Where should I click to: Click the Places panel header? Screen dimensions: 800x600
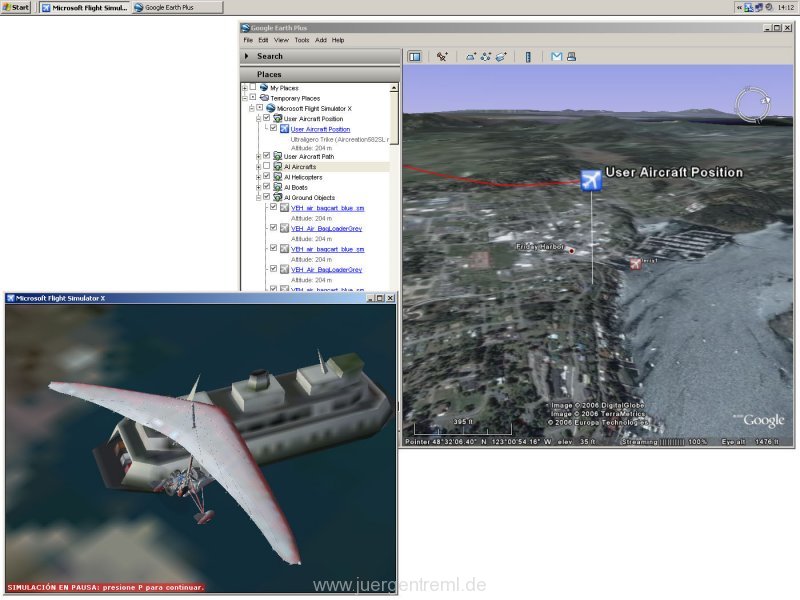pos(320,74)
